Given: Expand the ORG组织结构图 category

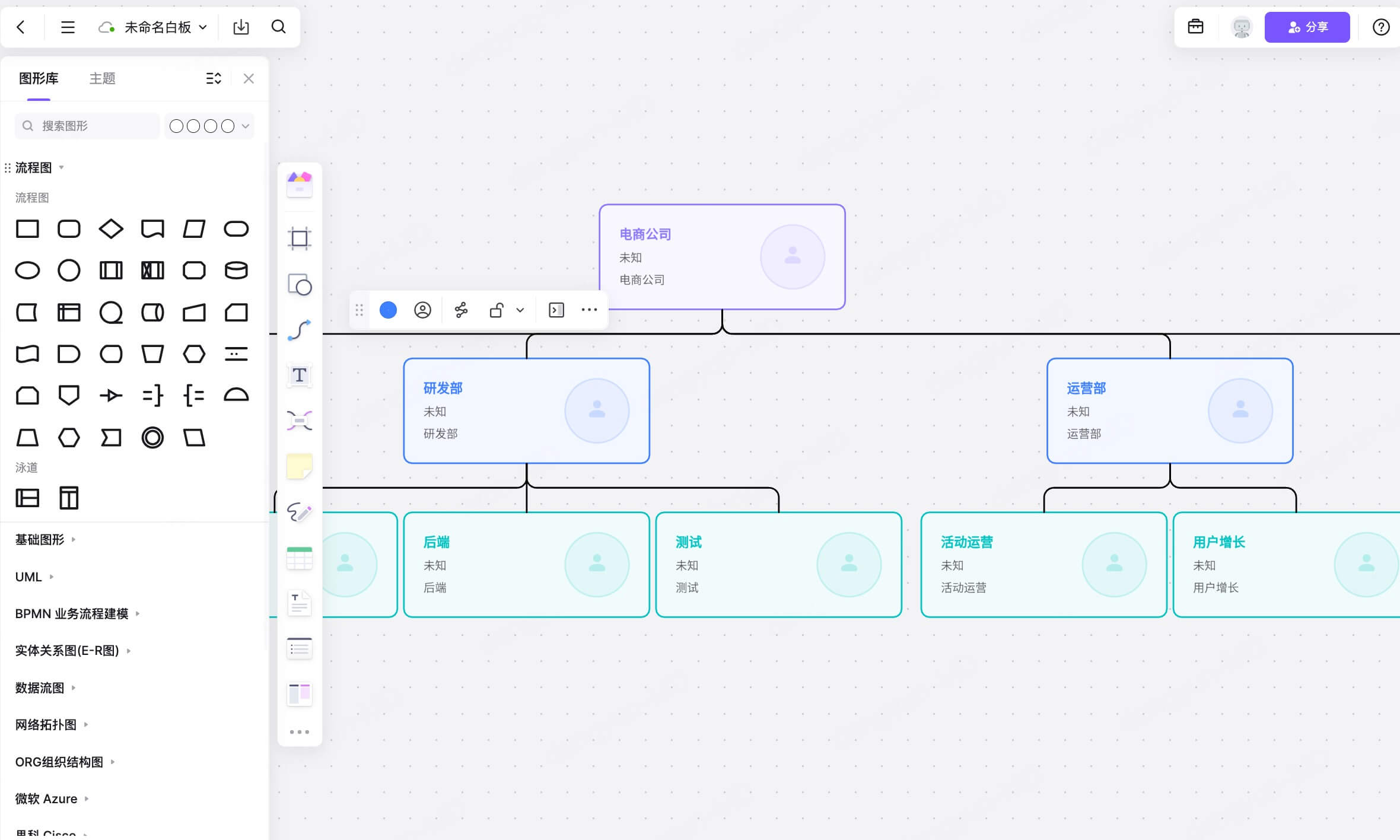Looking at the screenshot, I should click(59, 762).
